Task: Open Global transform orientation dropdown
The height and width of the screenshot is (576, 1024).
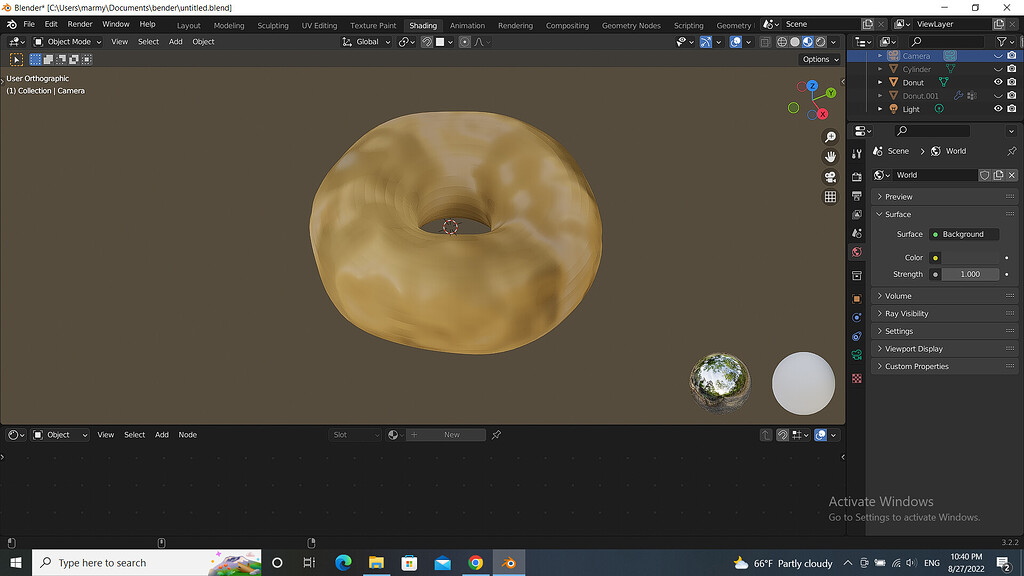Action: 366,42
